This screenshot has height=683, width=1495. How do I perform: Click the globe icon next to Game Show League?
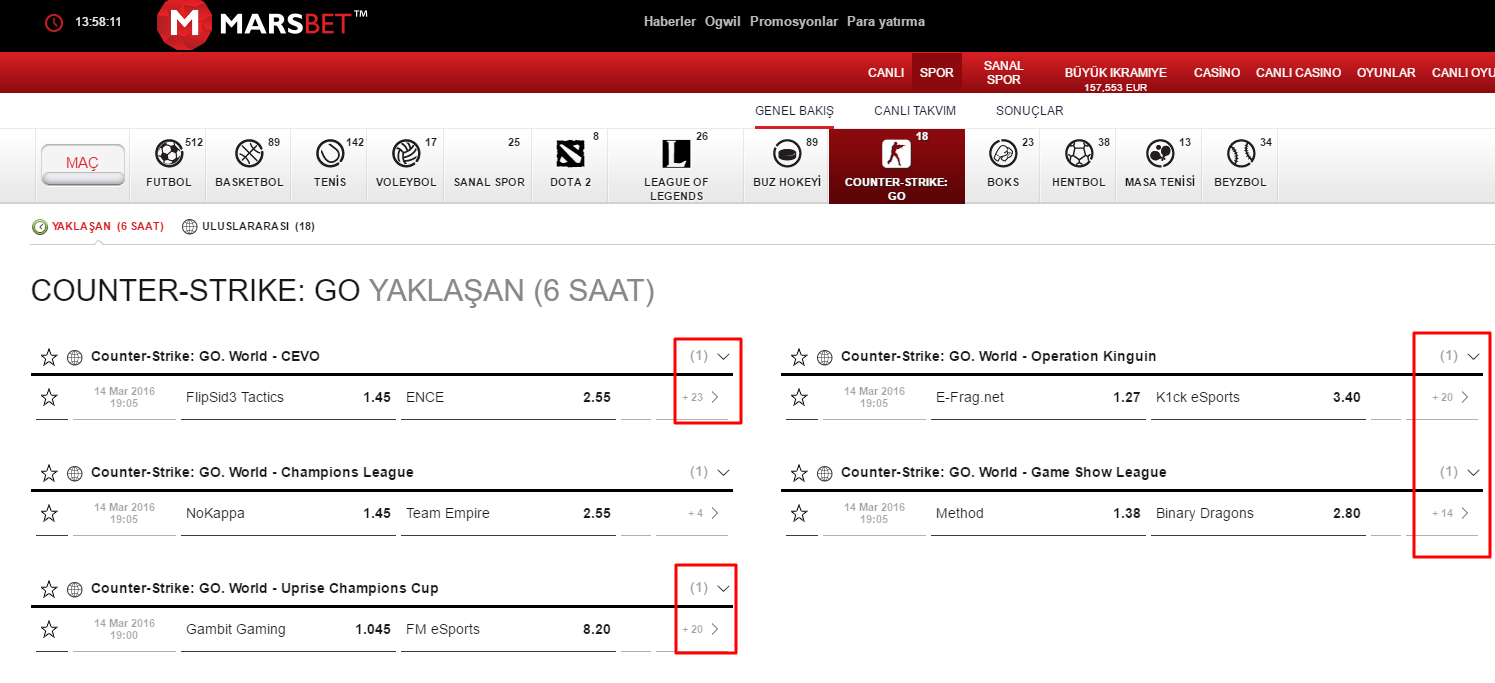click(824, 473)
